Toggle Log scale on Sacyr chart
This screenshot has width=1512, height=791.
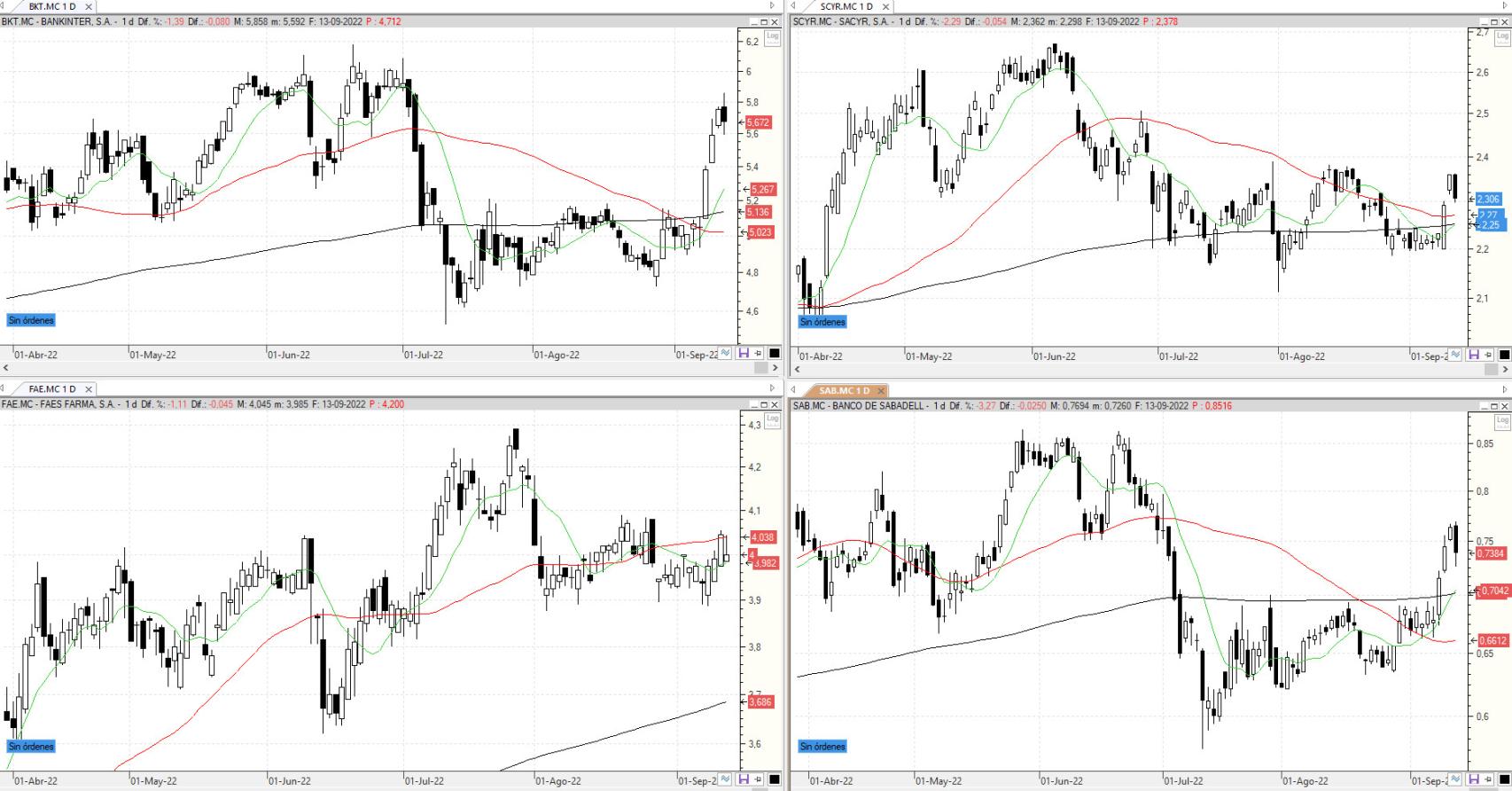point(1502,37)
